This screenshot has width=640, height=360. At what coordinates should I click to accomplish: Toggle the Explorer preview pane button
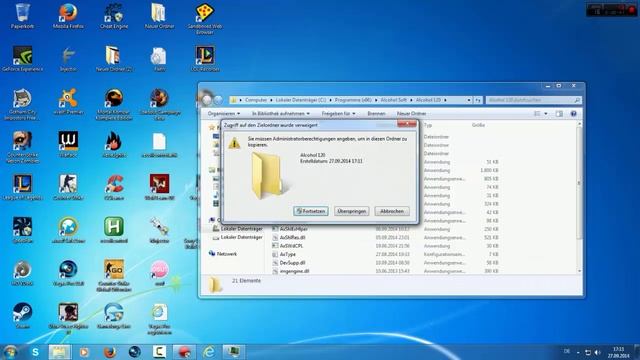coord(559,113)
